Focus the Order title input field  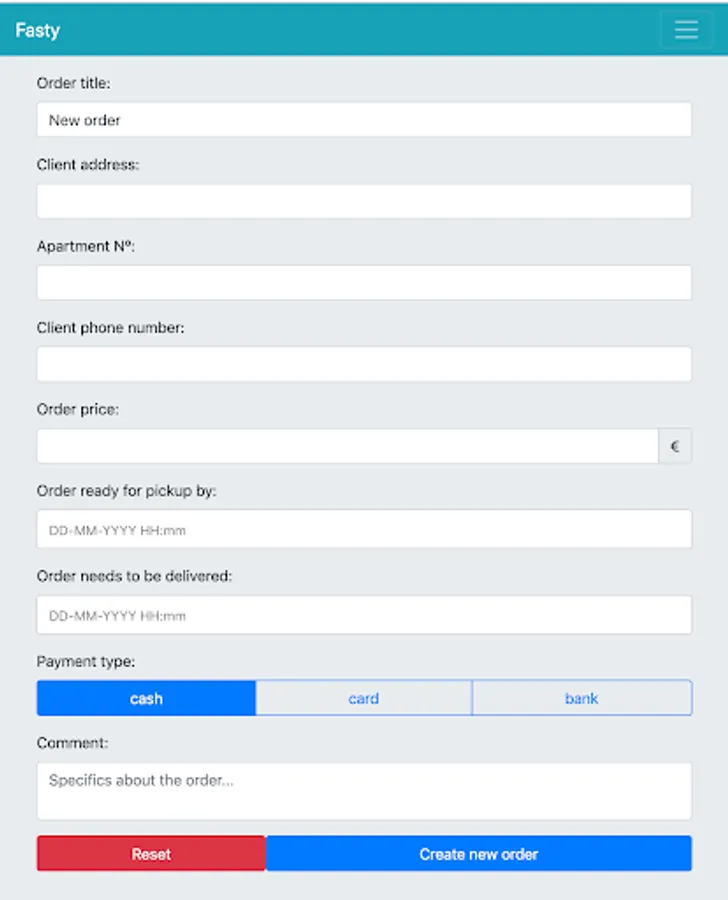(x=364, y=120)
